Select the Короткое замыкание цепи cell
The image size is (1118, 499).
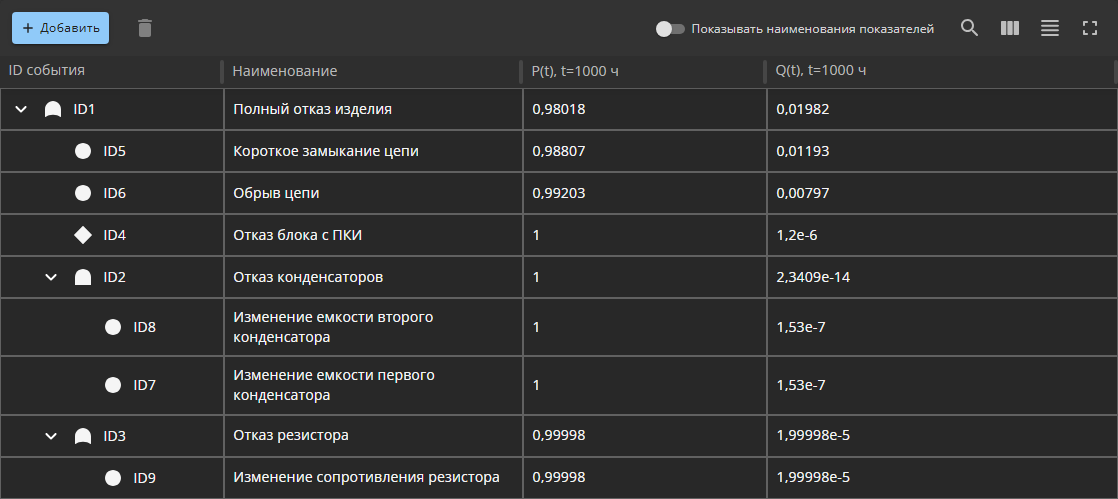374,151
